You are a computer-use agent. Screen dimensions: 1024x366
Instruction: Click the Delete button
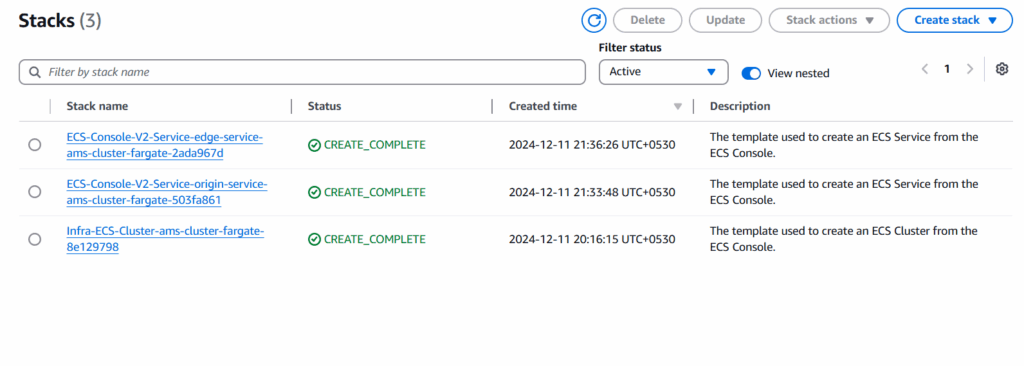coord(647,20)
